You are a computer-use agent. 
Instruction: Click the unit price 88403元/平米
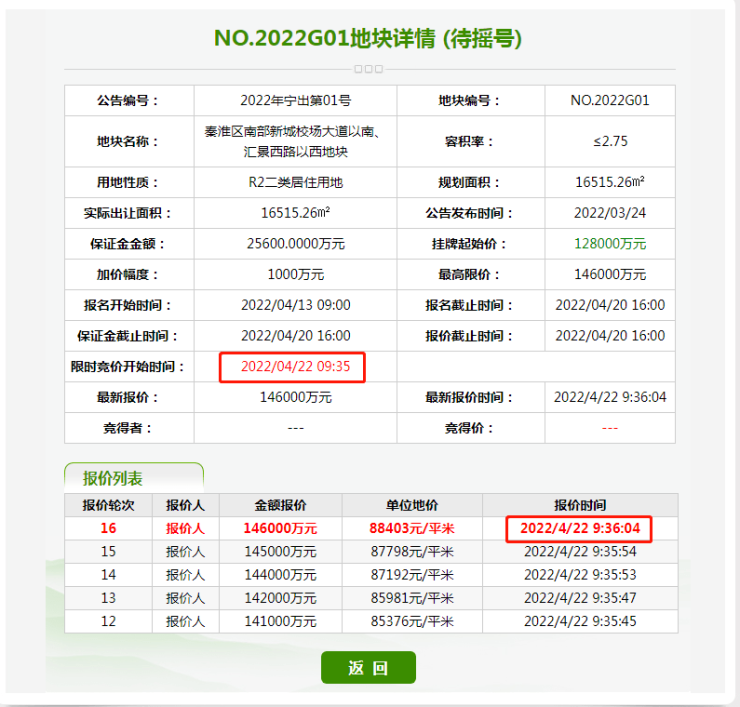point(411,528)
